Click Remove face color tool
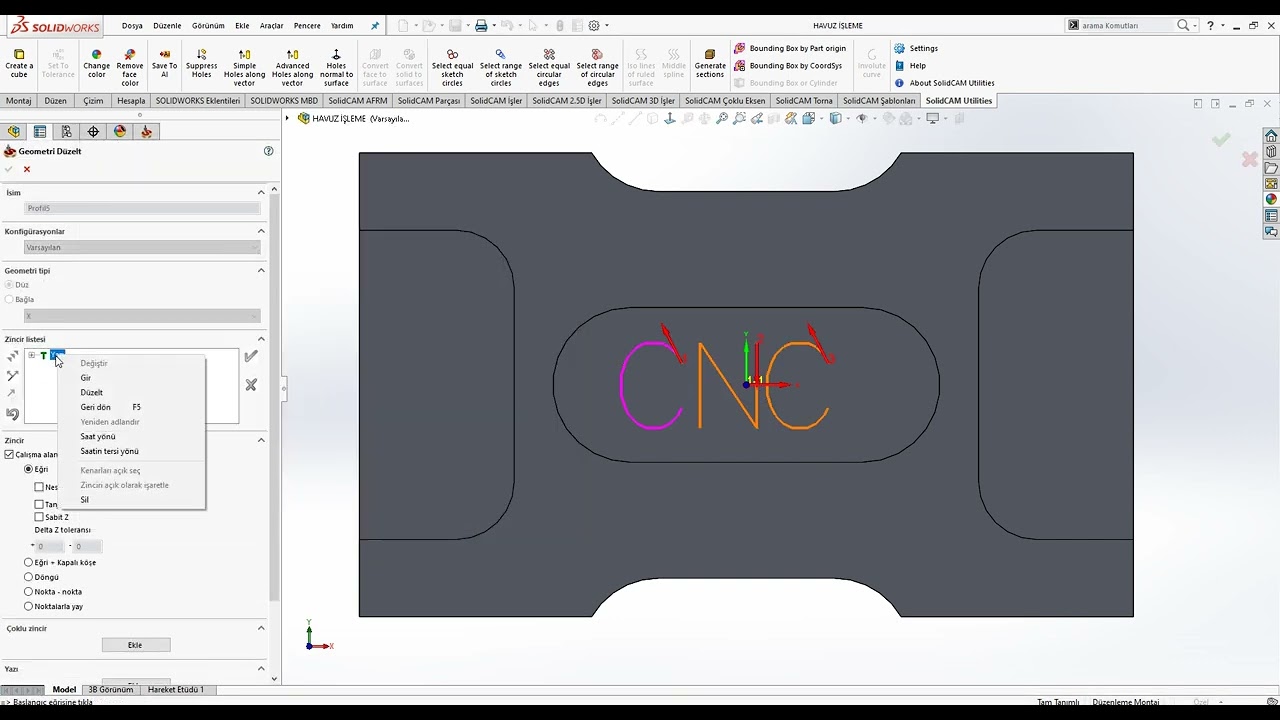This screenshot has width=1280, height=720. tap(130, 68)
